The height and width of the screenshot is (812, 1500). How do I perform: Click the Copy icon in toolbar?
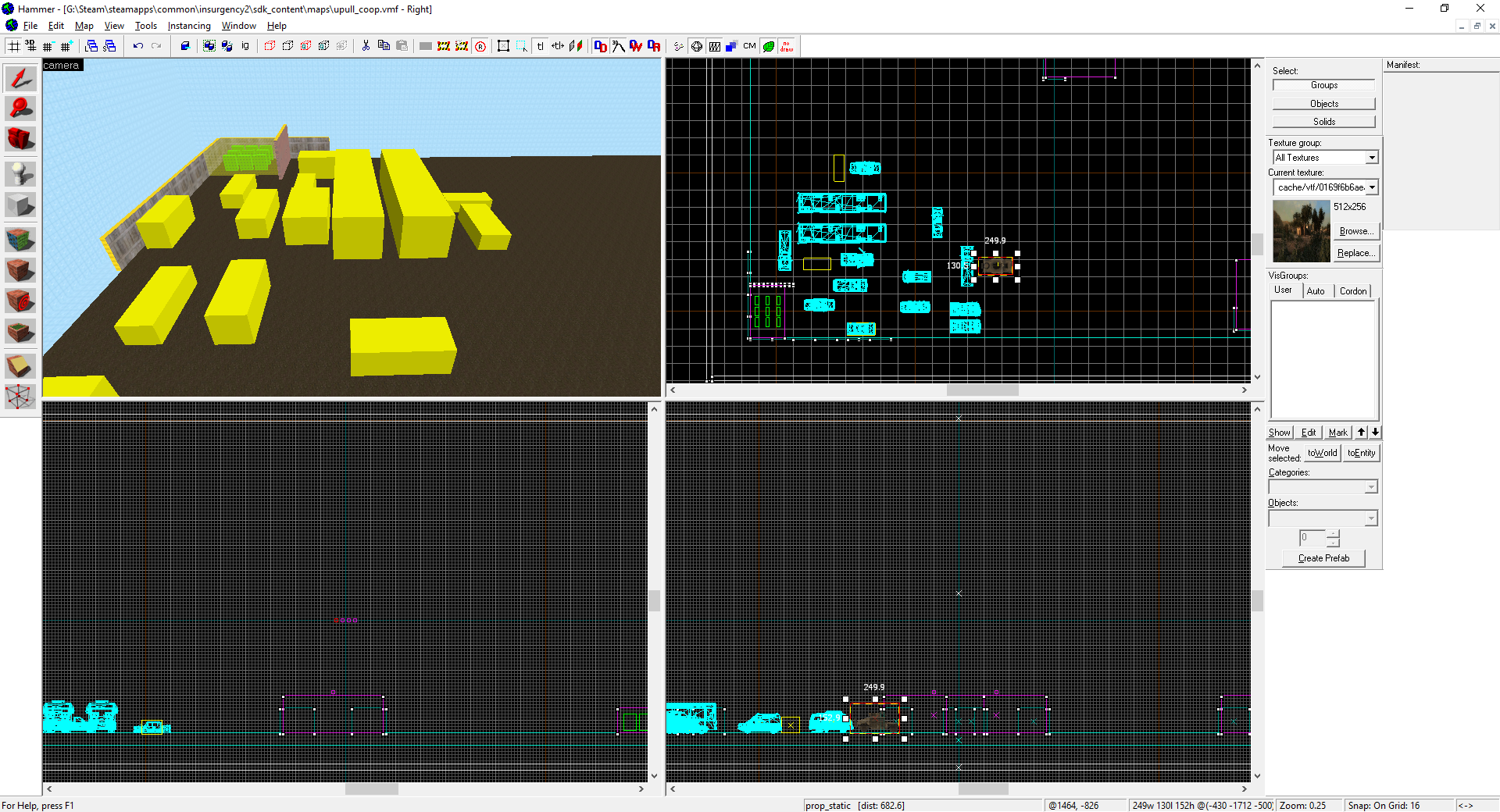click(384, 46)
